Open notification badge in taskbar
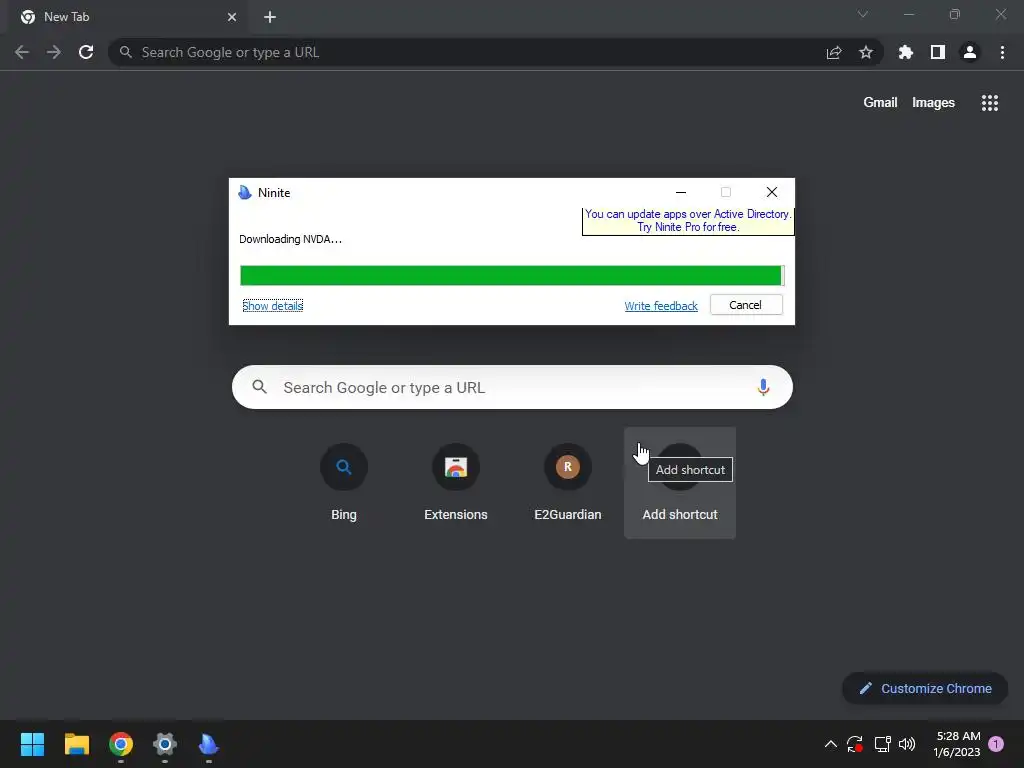The height and width of the screenshot is (768, 1024). click(996, 744)
